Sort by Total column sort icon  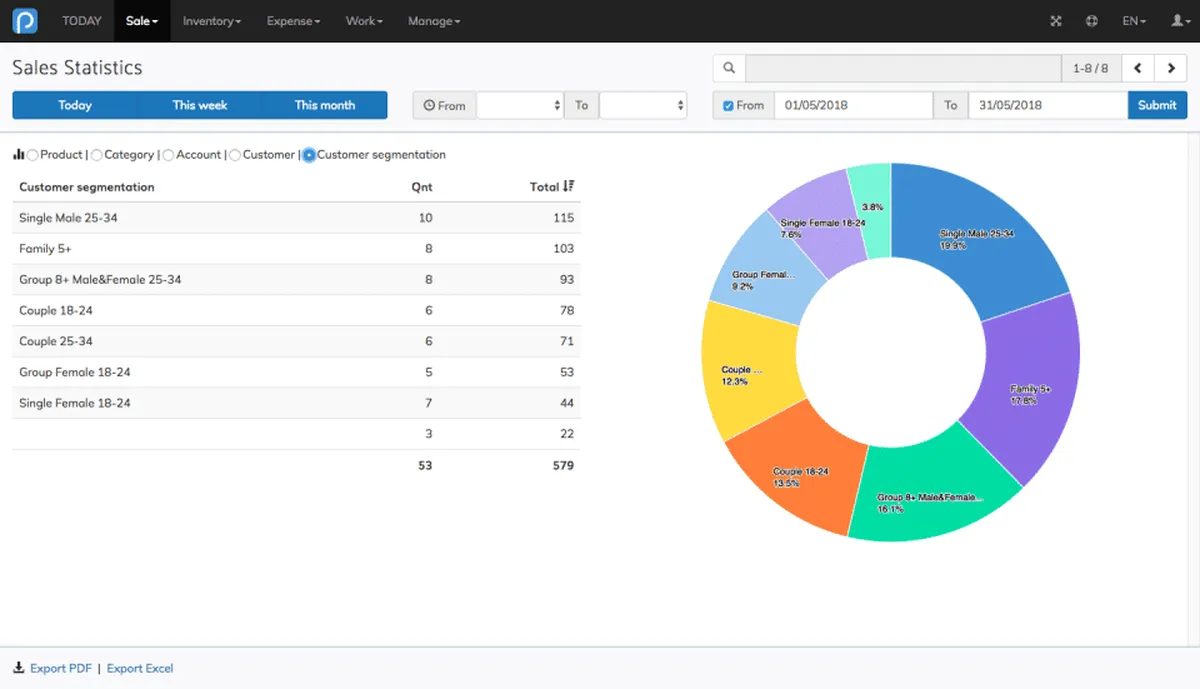pos(569,186)
